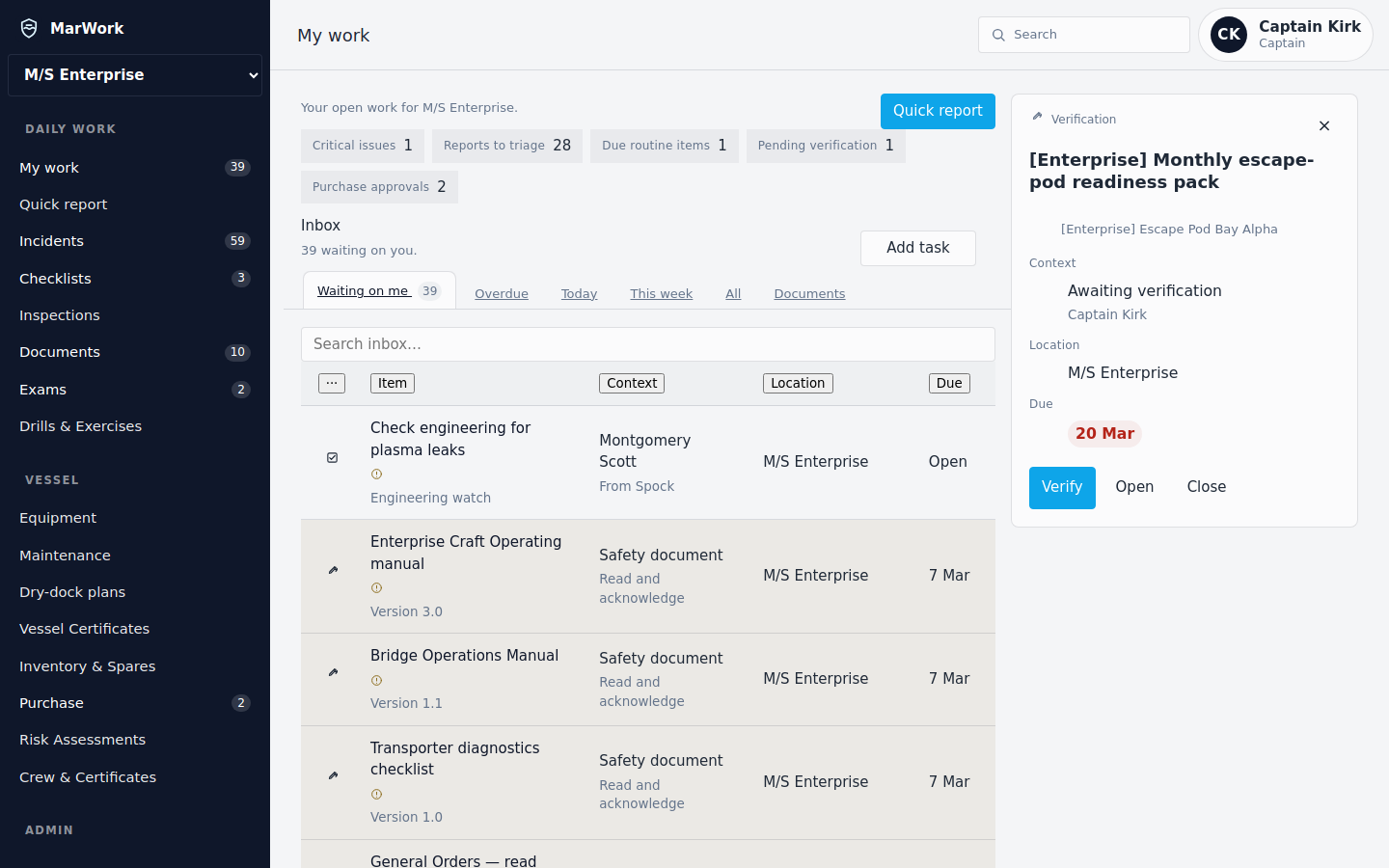Click the sign icon for Transporter diagnostics checklist
The width and height of the screenshot is (1389, 868).
(333, 775)
